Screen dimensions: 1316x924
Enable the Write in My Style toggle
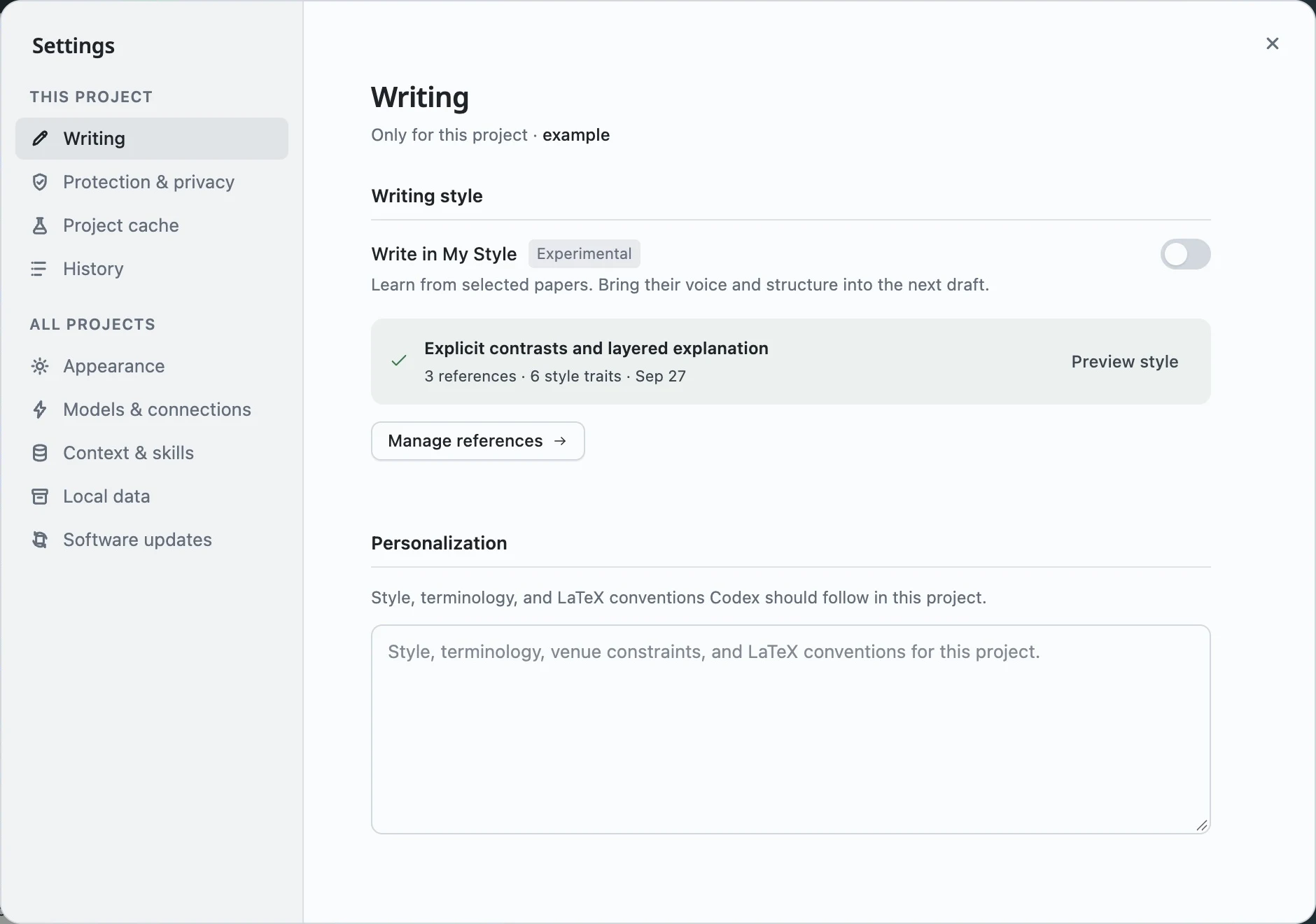[x=1186, y=254]
